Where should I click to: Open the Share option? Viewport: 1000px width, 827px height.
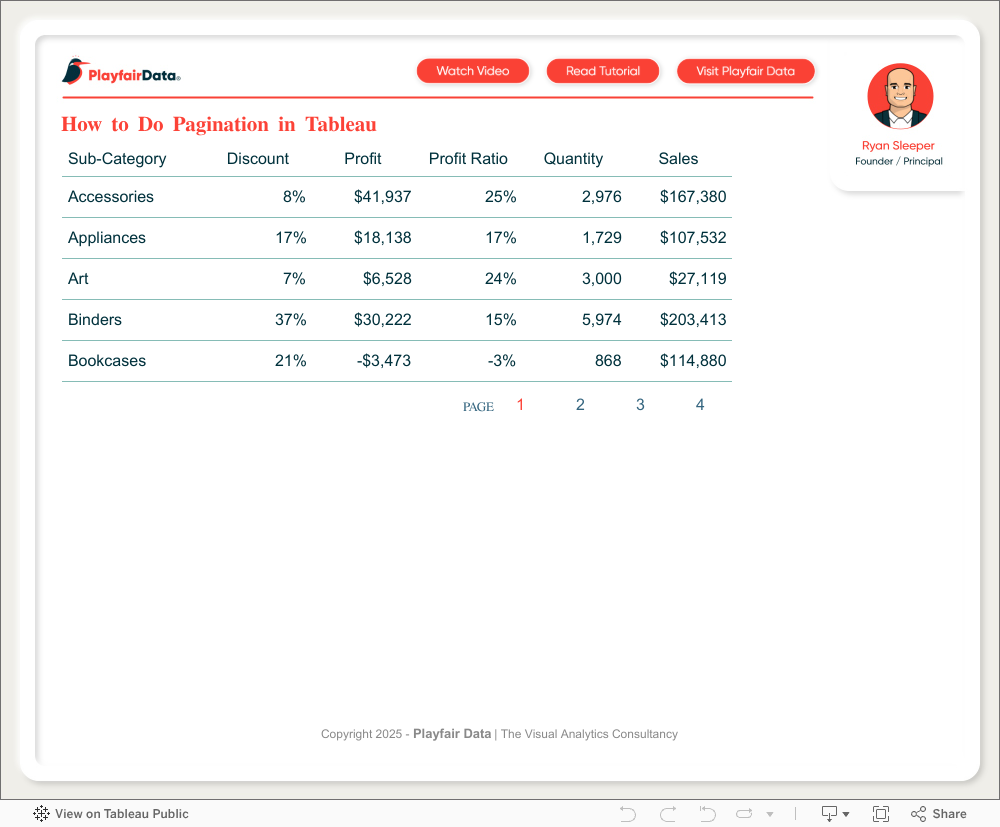[939, 814]
